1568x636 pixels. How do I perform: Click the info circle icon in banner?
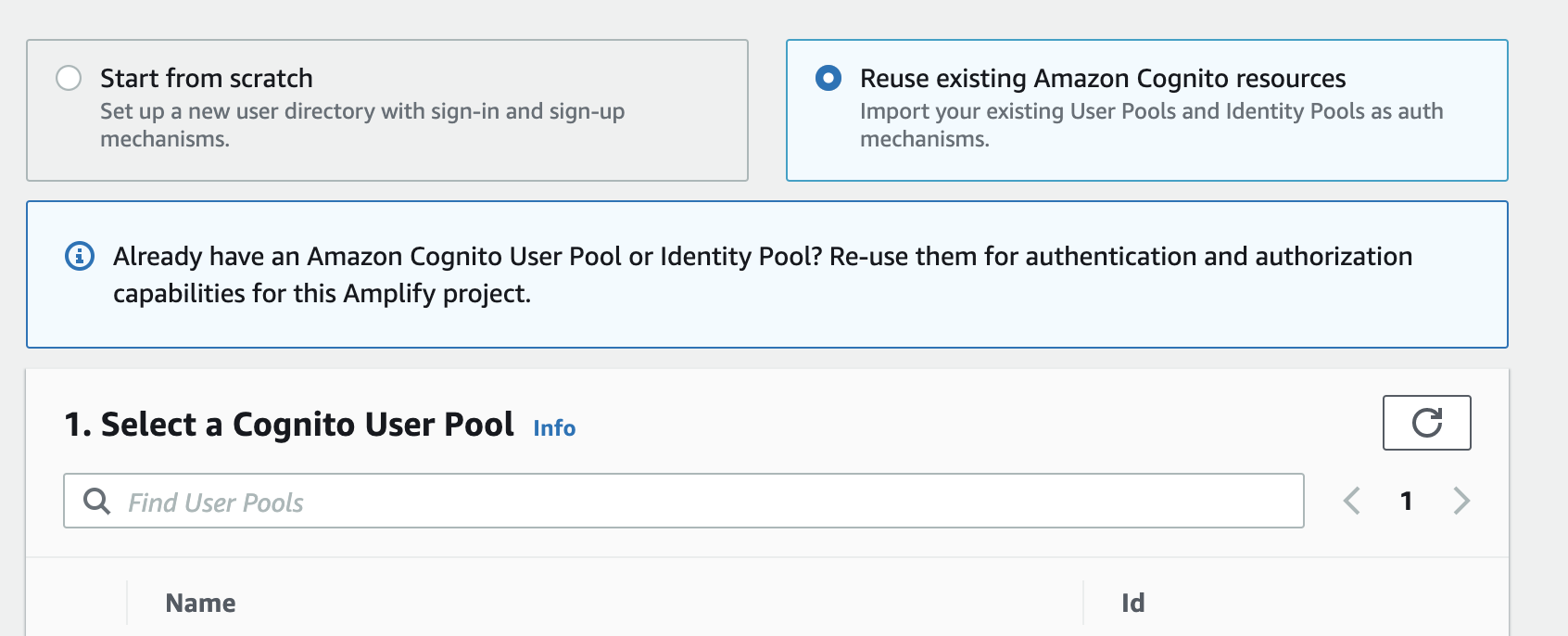[80, 255]
